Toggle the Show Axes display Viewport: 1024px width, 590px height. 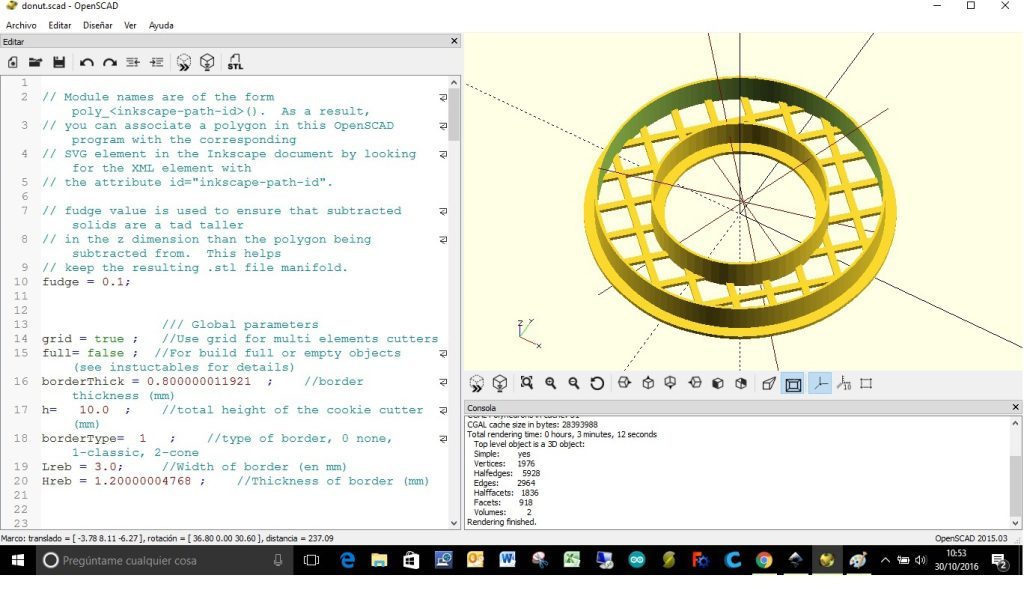point(819,383)
